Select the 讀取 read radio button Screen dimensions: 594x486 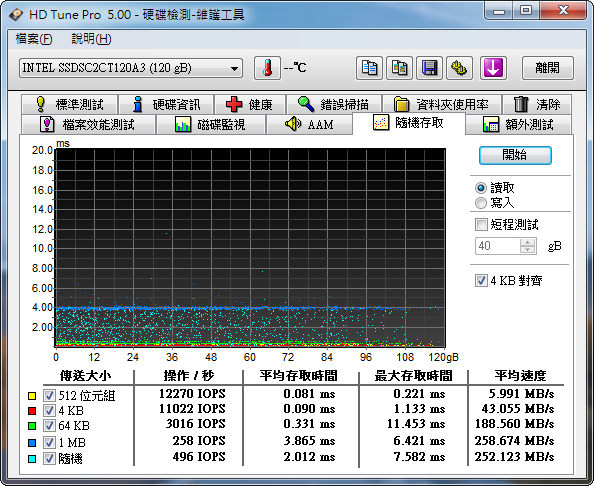pos(481,188)
